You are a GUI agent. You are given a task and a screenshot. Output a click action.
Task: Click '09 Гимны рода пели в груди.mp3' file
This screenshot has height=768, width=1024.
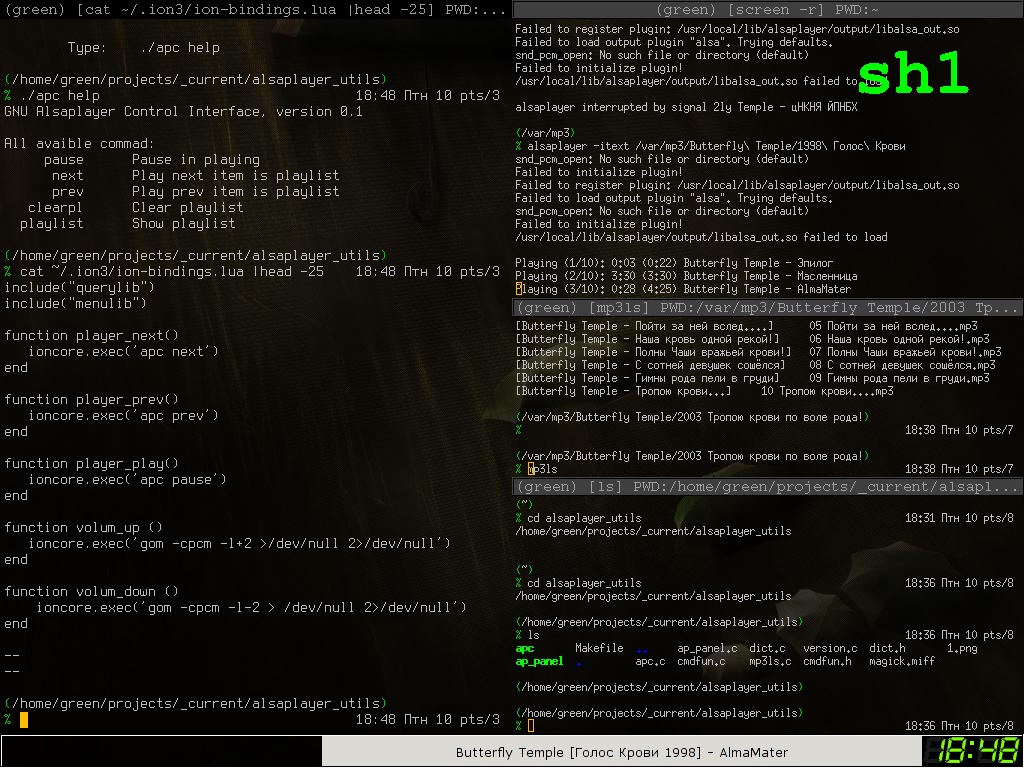click(x=899, y=378)
